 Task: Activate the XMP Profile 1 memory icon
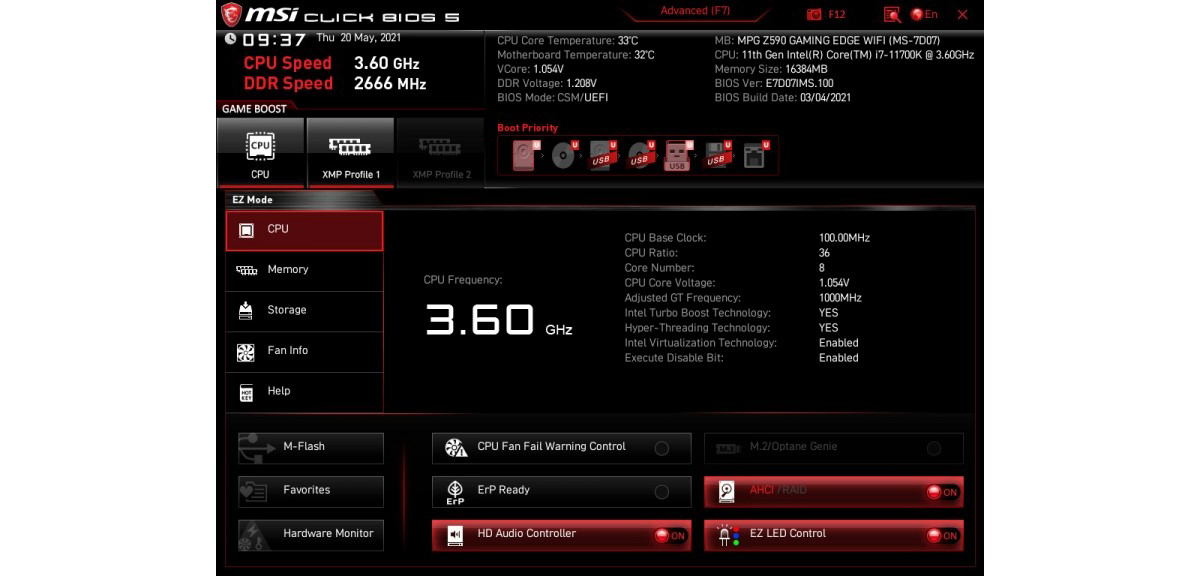pyautogui.click(x=348, y=150)
